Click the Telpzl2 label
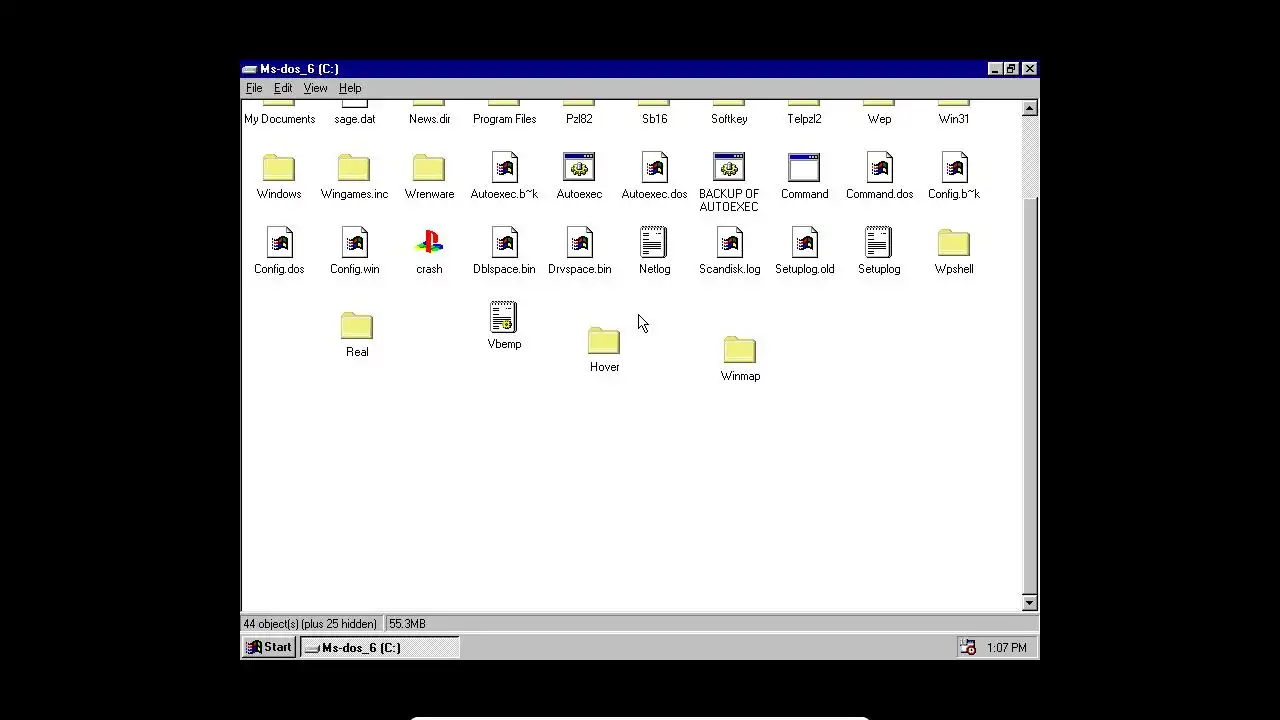Screen dimensions: 1280x720 tap(804, 119)
